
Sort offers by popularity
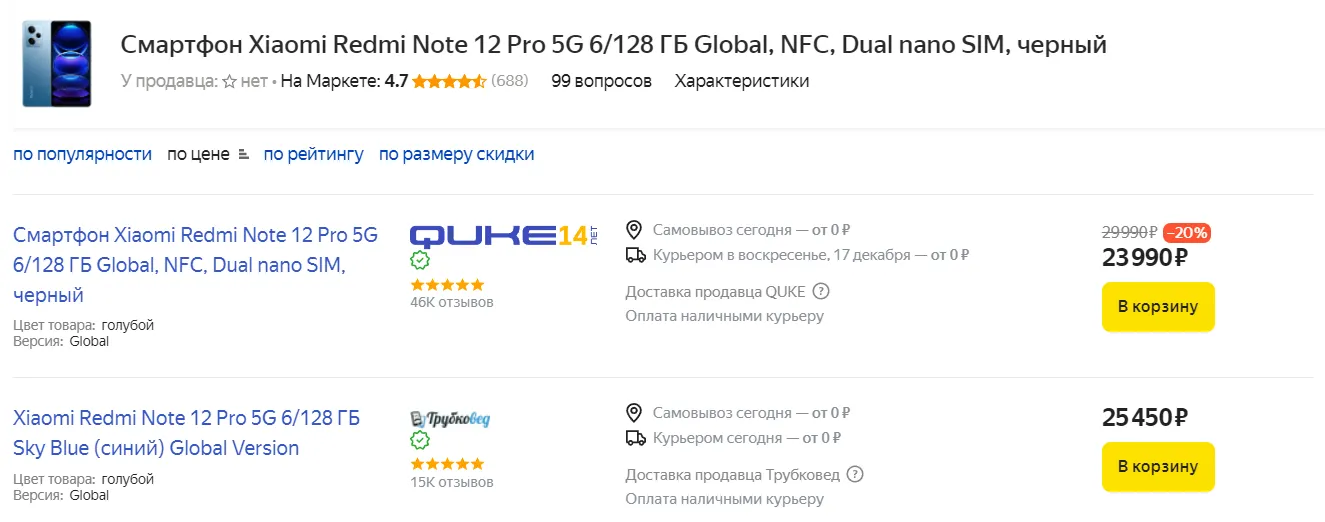pos(82,154)
